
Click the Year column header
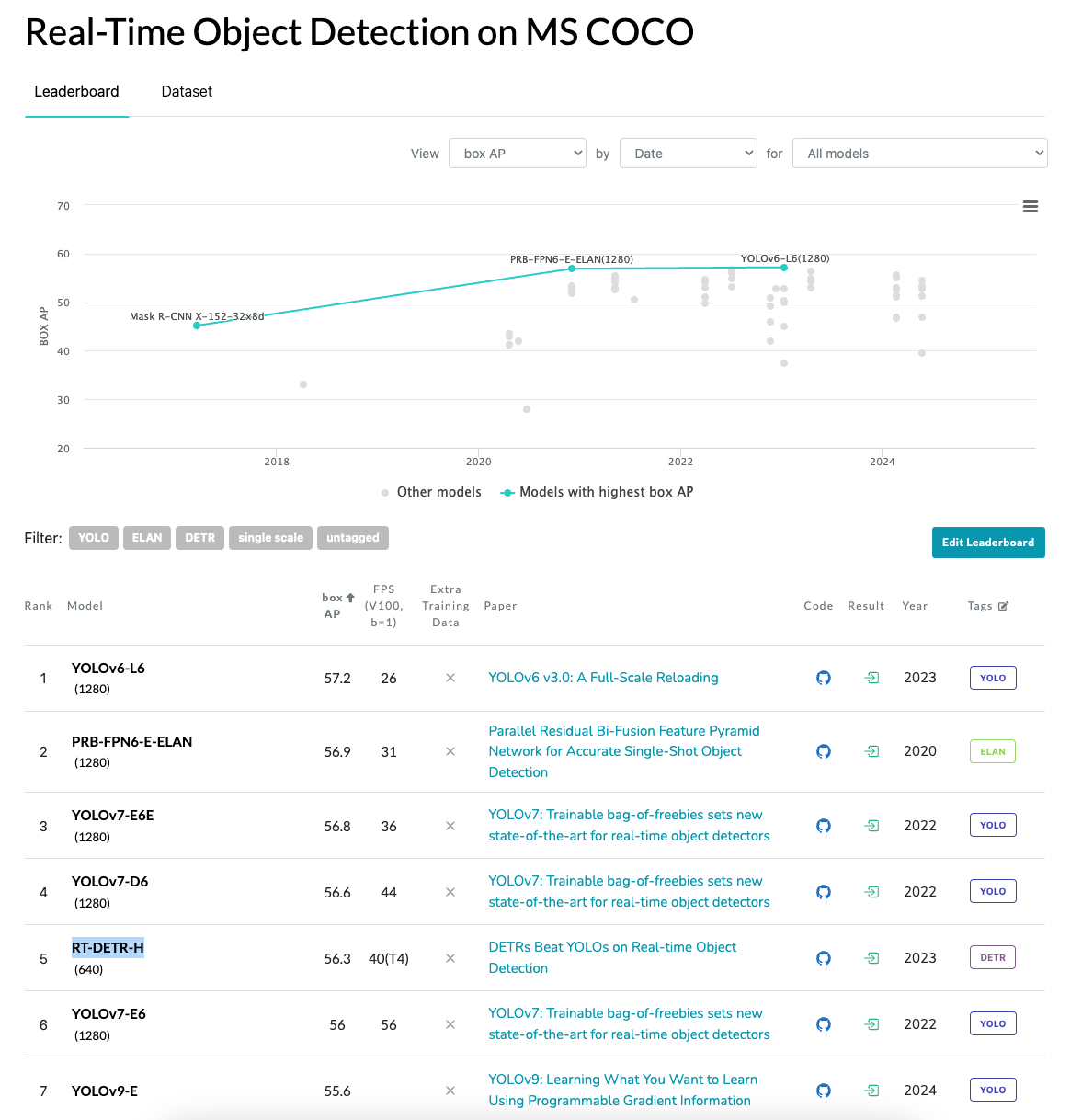(x=916, y=606)
